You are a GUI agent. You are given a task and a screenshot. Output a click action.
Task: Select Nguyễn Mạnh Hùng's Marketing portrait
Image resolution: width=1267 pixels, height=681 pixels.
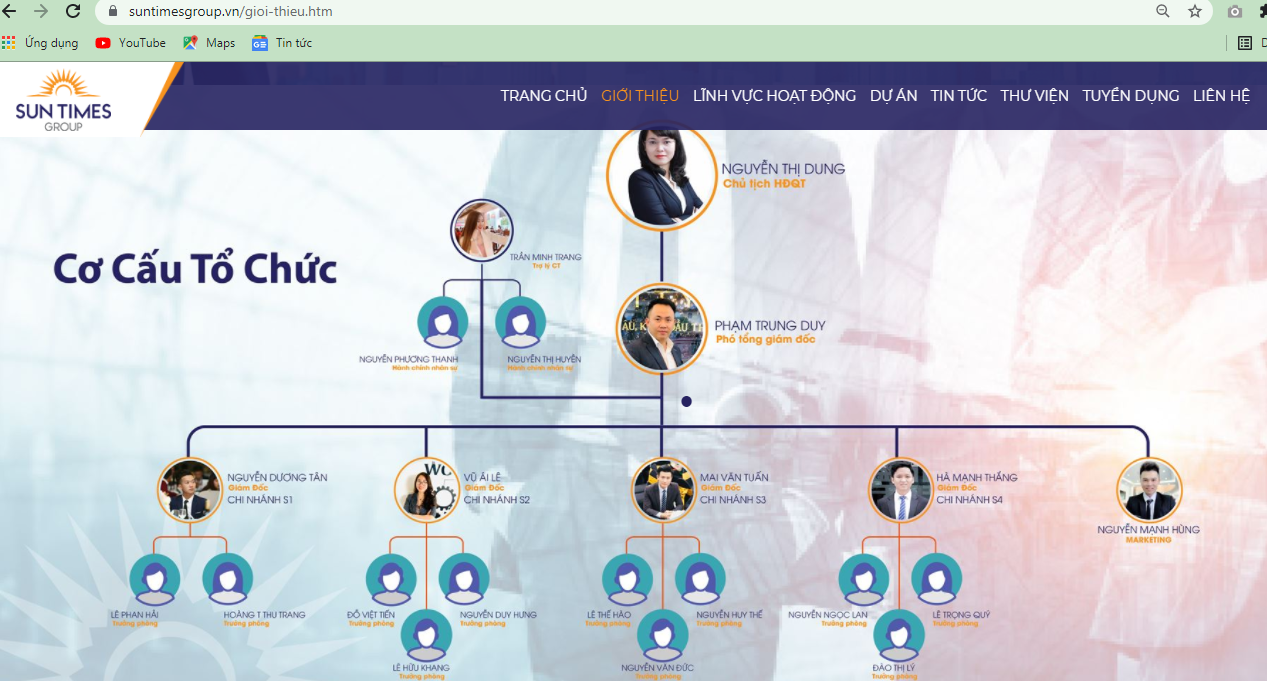click(x=1148, y=490)
